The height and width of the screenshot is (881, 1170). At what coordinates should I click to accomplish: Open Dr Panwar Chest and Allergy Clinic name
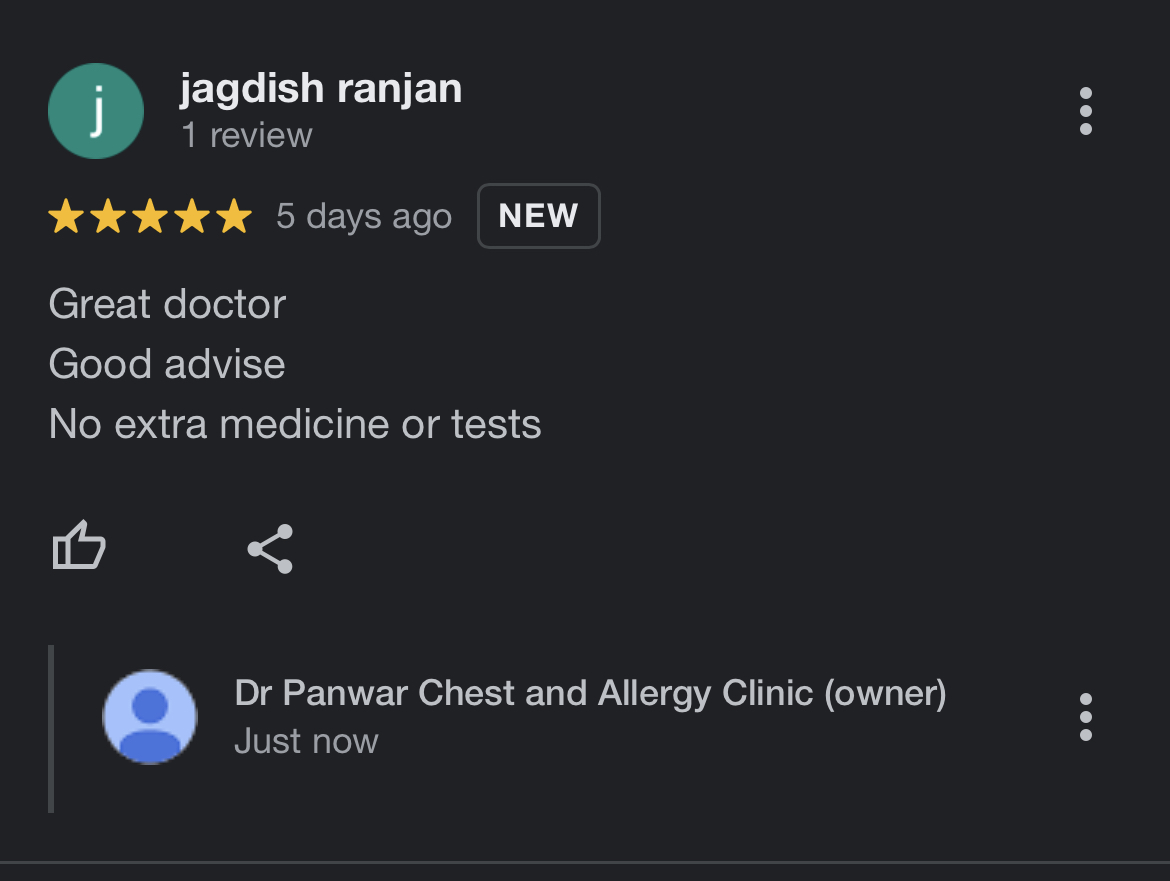pos(590,693)
